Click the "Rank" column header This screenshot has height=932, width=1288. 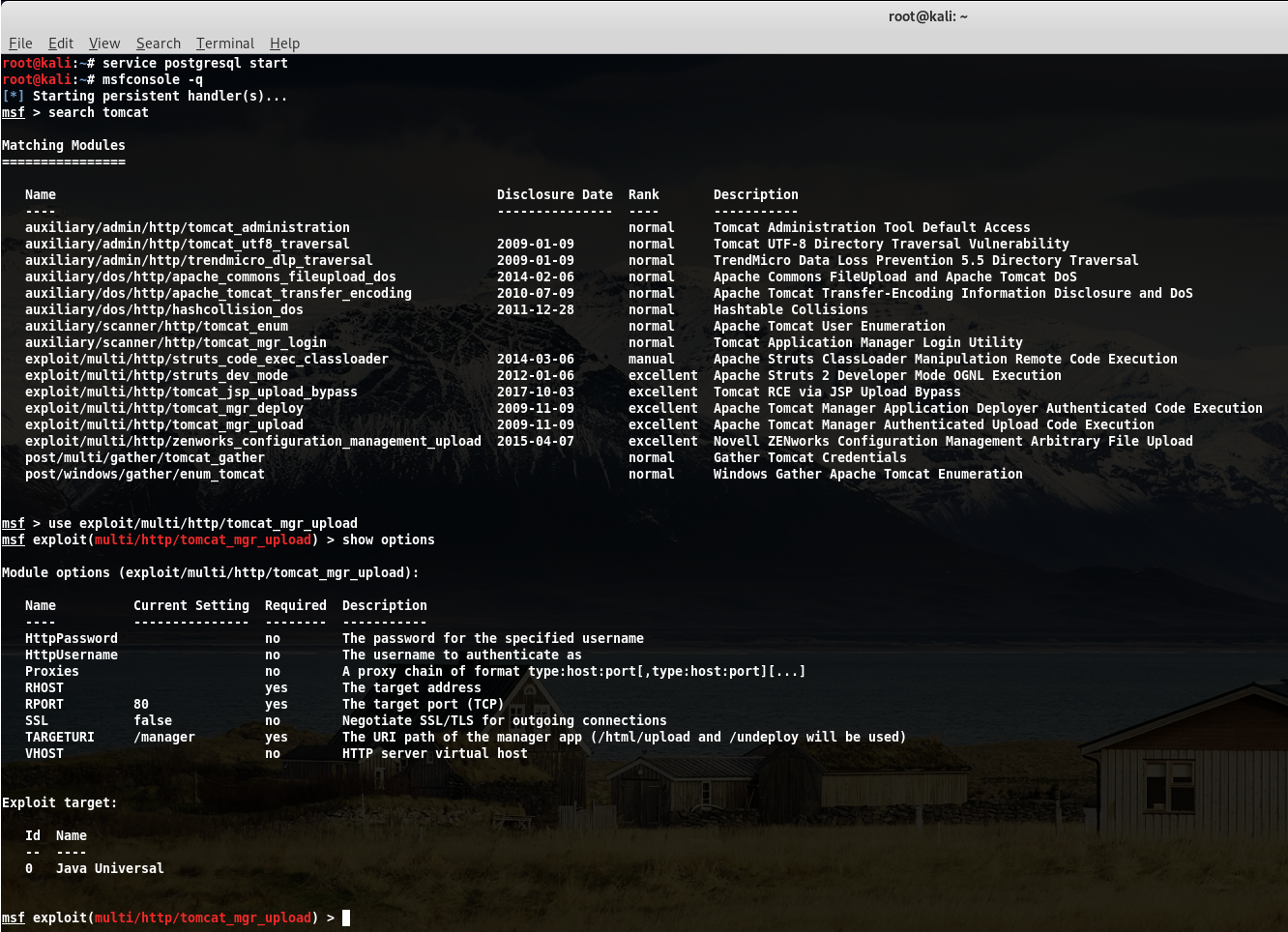(x=644, y=194)
